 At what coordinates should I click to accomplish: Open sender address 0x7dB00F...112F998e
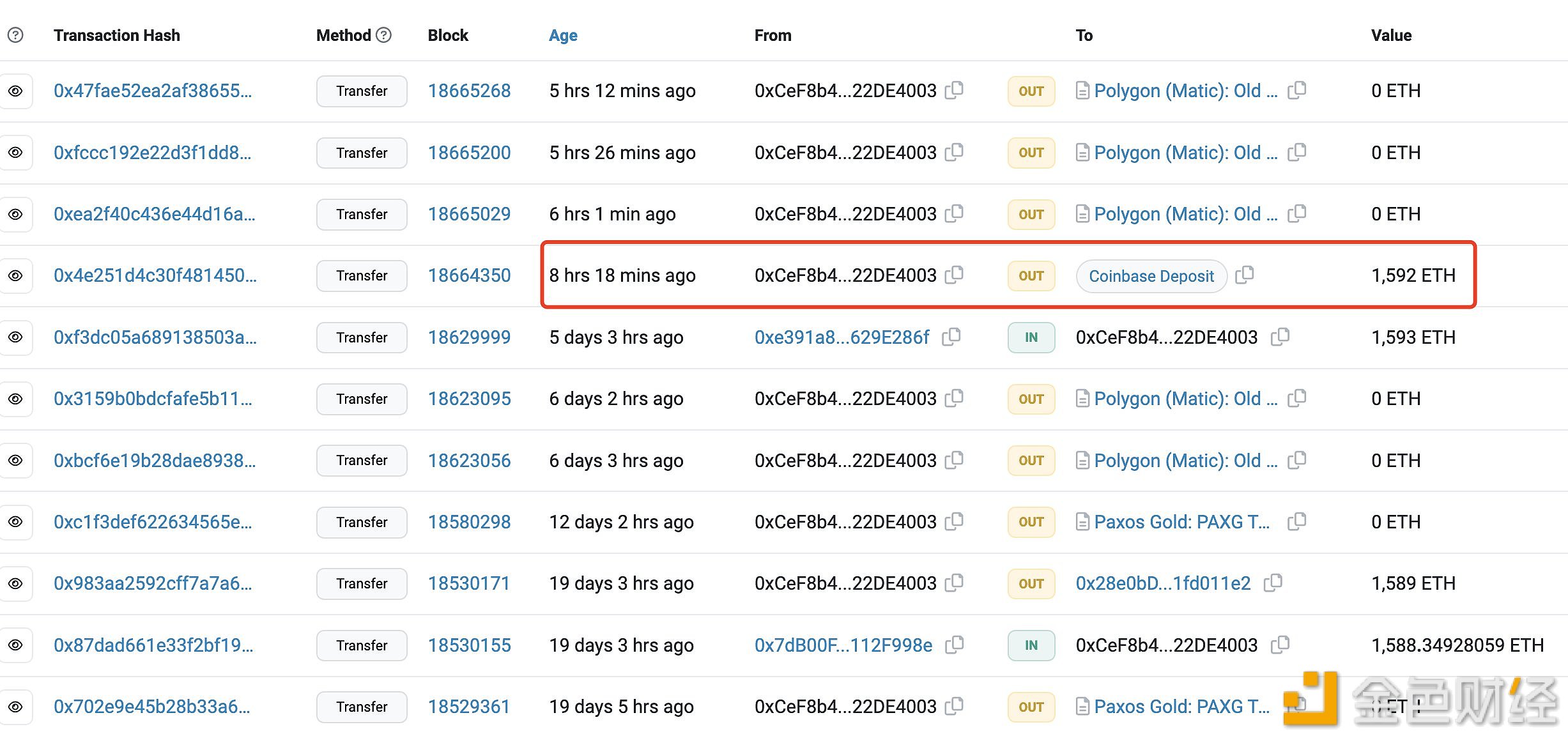843,645
